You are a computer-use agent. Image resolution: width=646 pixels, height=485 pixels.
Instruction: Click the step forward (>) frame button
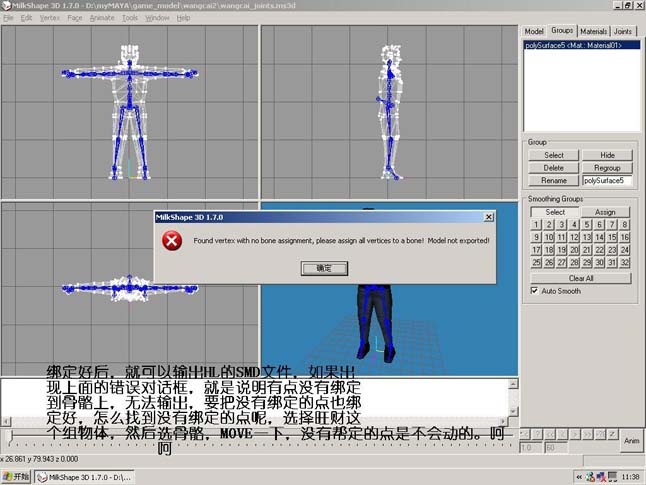575,434
